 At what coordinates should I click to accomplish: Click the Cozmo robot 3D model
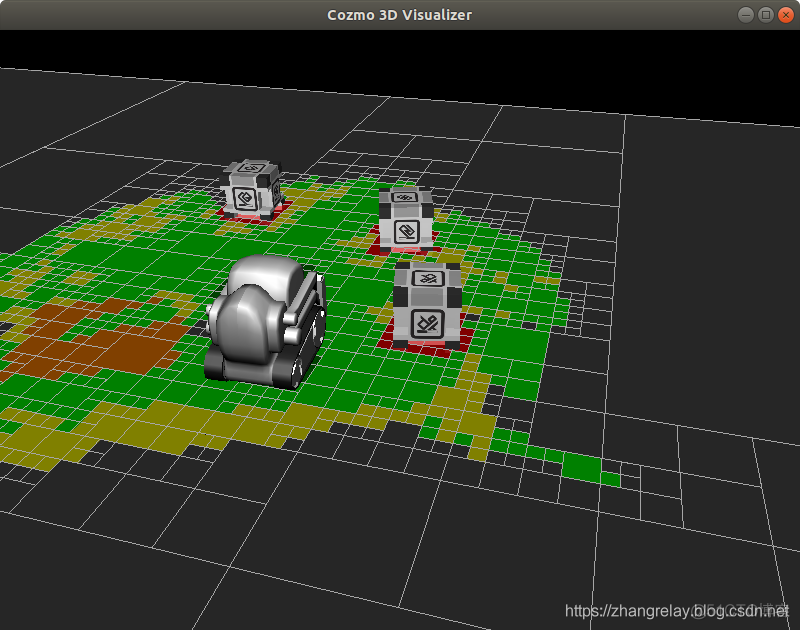265,321
